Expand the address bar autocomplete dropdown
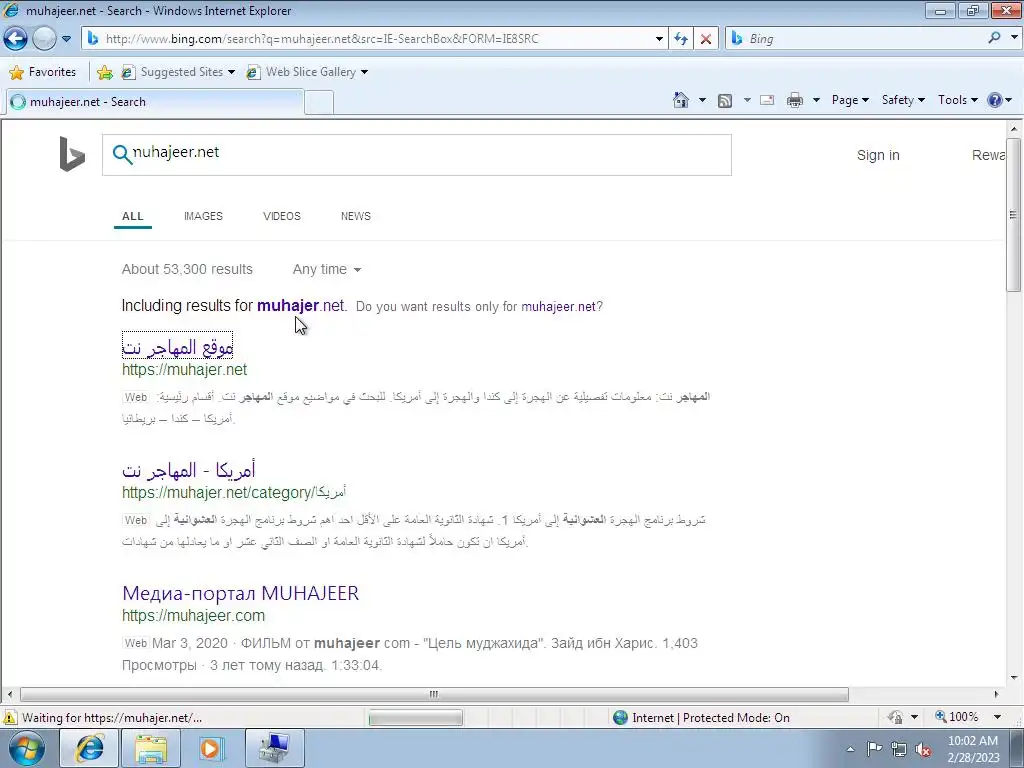Image resolution: width=1024 pixels, height=768 pixels. (659, 39)
